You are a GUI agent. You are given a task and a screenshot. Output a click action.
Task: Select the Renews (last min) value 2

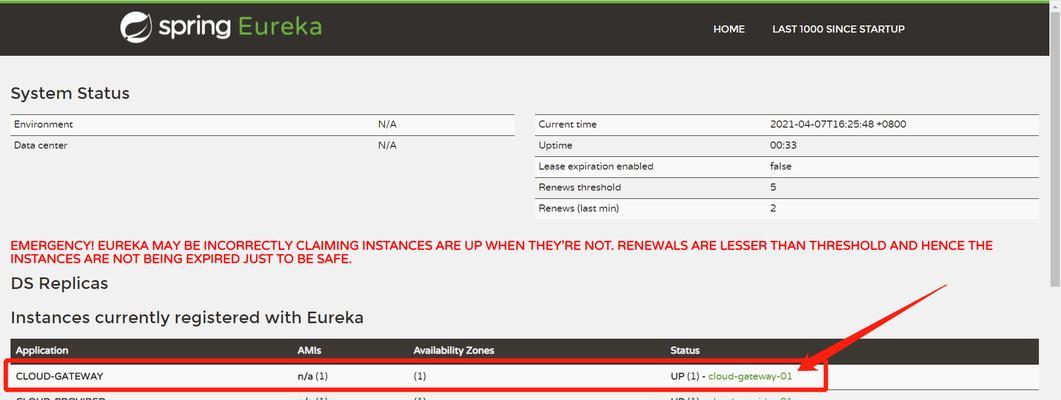coord(773,208)
